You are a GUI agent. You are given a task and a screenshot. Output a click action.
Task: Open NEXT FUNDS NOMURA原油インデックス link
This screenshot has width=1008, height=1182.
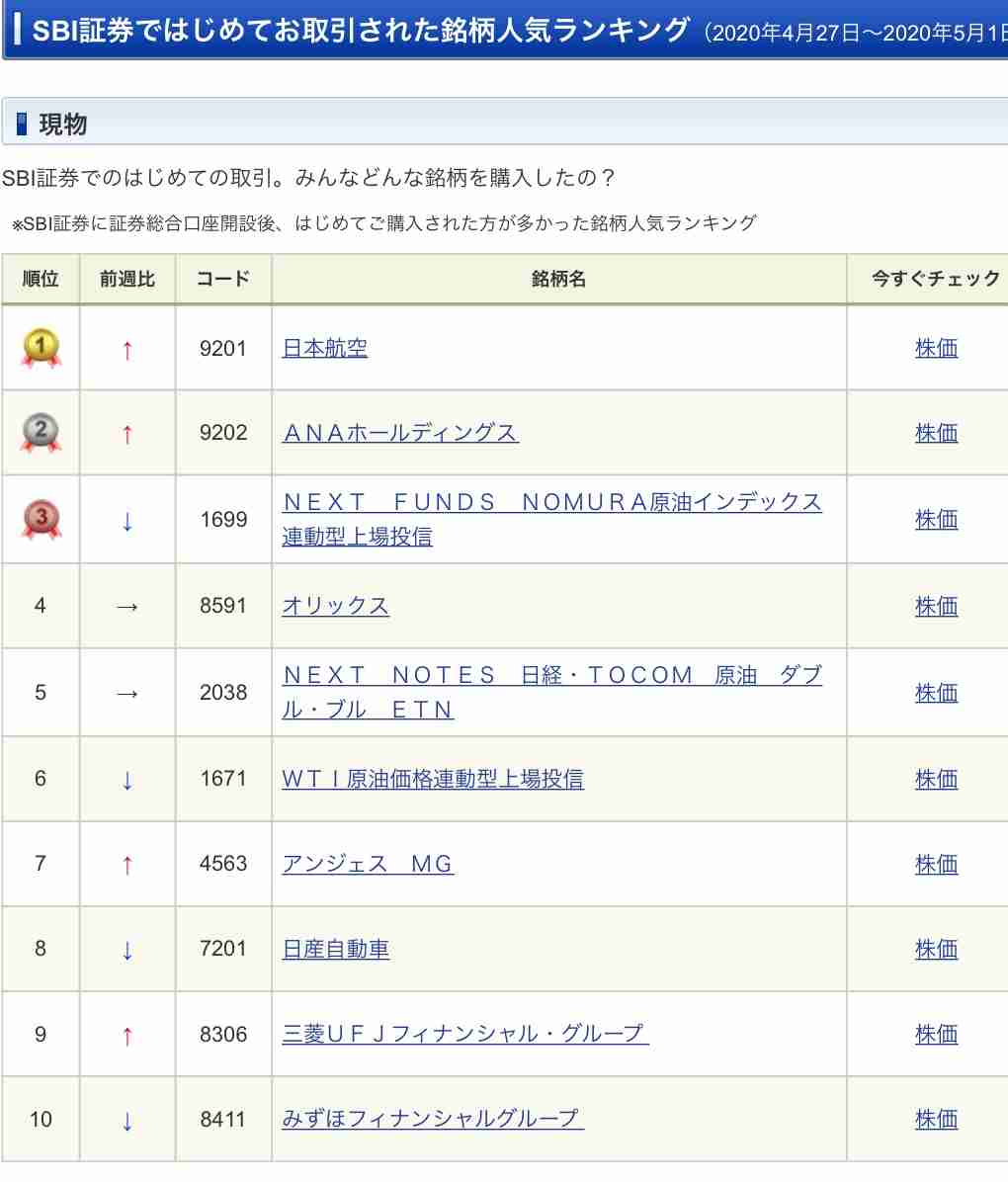pos(551,520)
